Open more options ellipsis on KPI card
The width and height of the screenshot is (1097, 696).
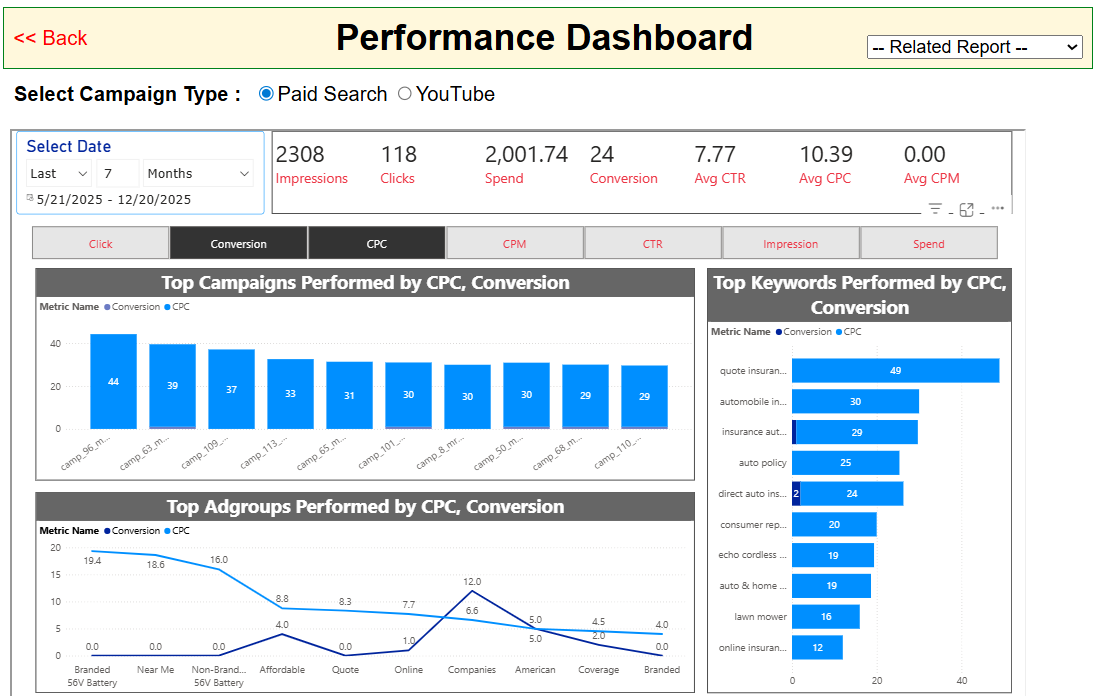[997, 209]
